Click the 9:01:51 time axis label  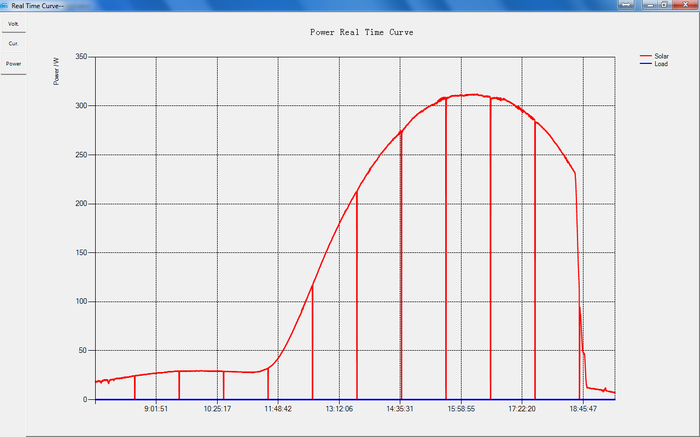156,409
